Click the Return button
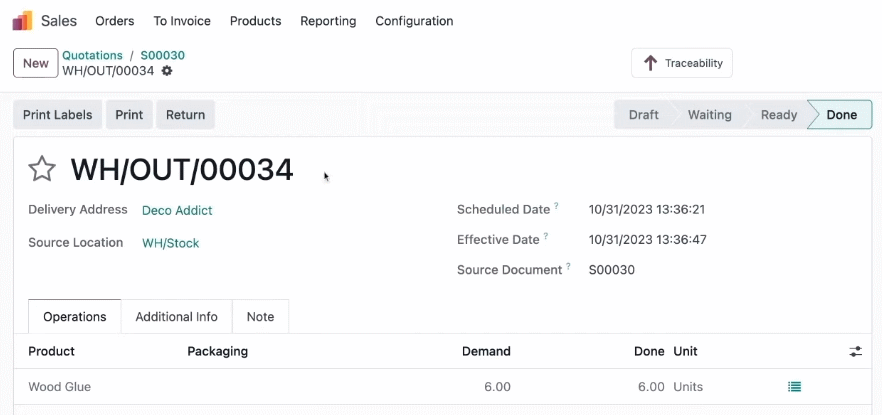Image resolution: width=882 pixels, height=415 pixels. [x=186, y=115]
